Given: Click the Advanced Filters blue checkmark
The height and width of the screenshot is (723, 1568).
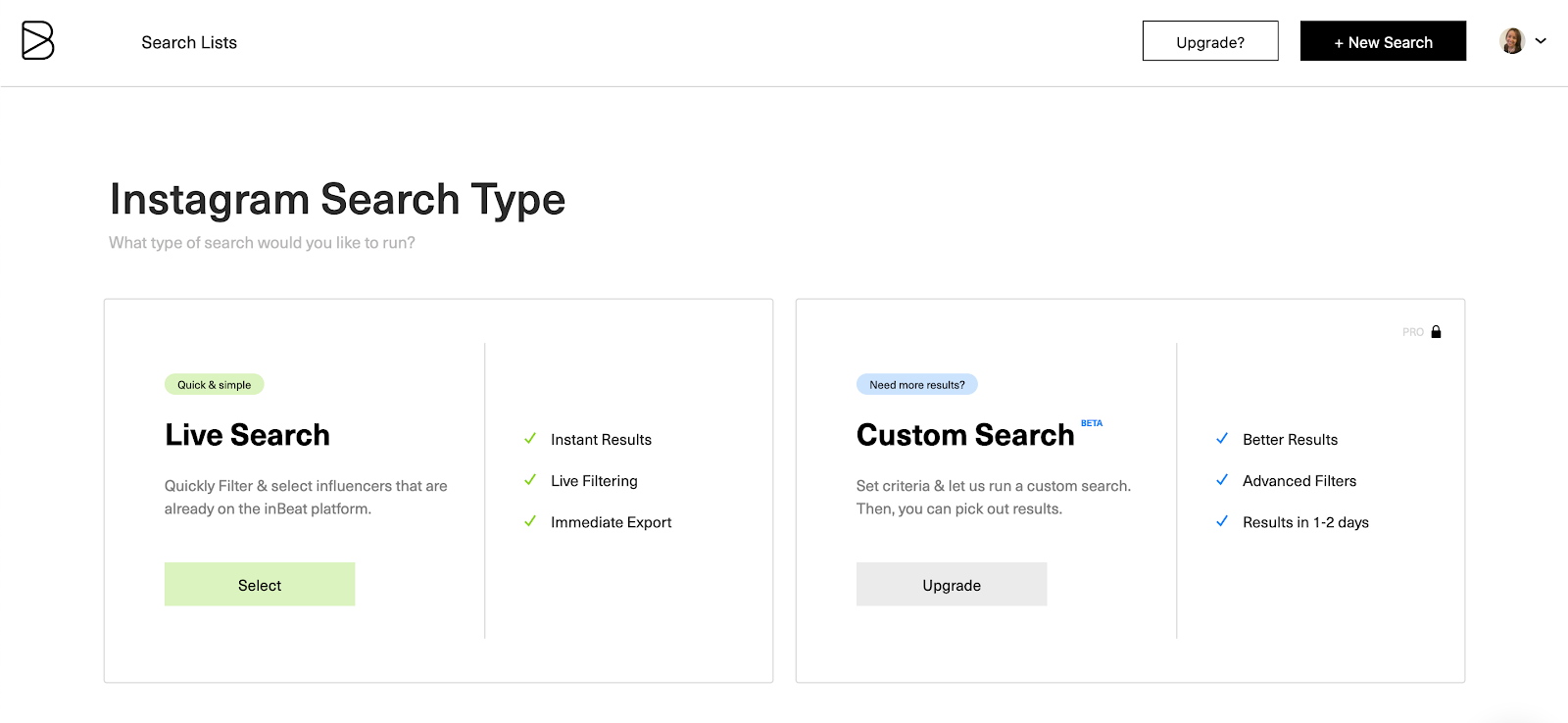Looking at the screenshot, I should (x=1222, y=480).
